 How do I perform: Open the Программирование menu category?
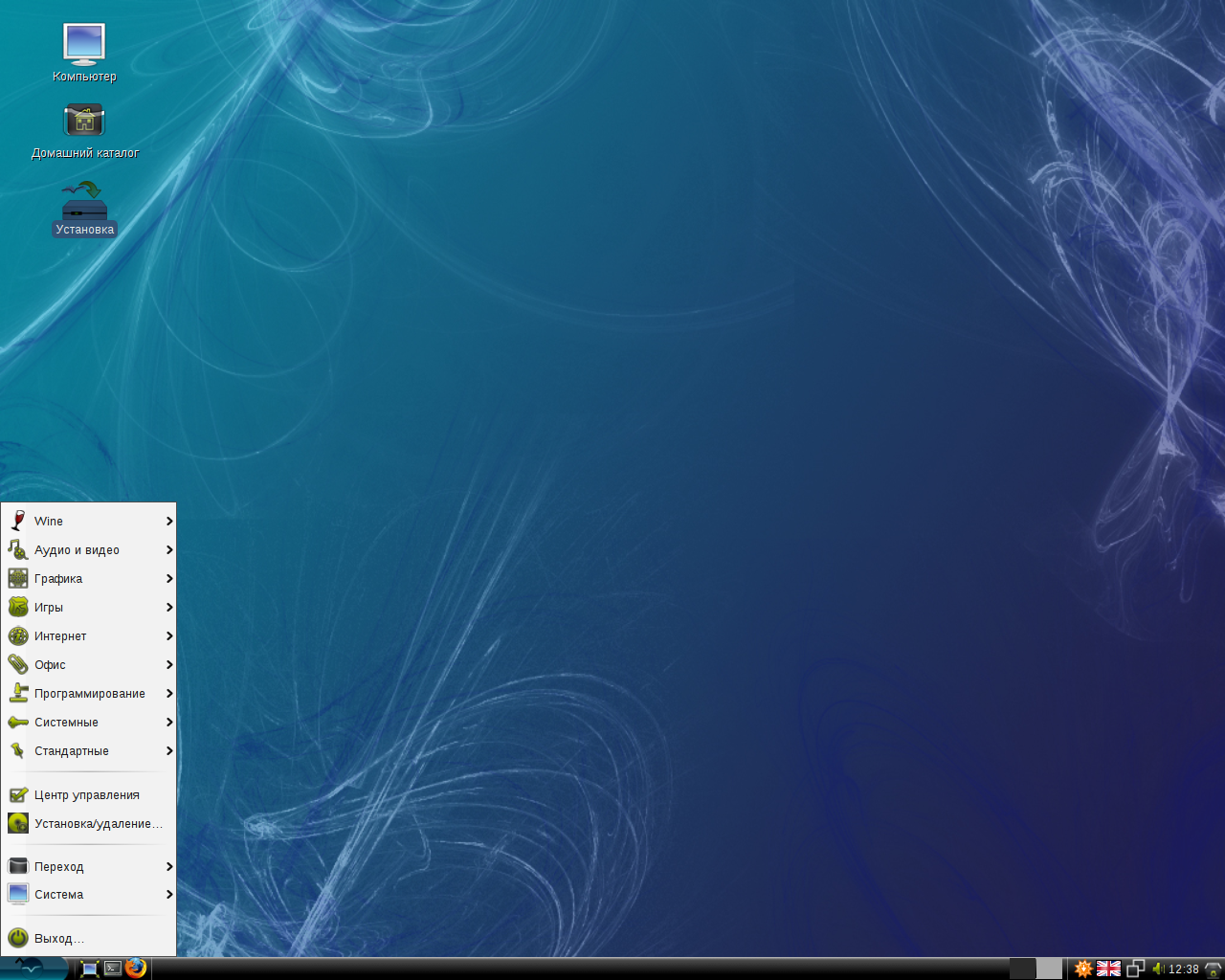tap(89, 693)
